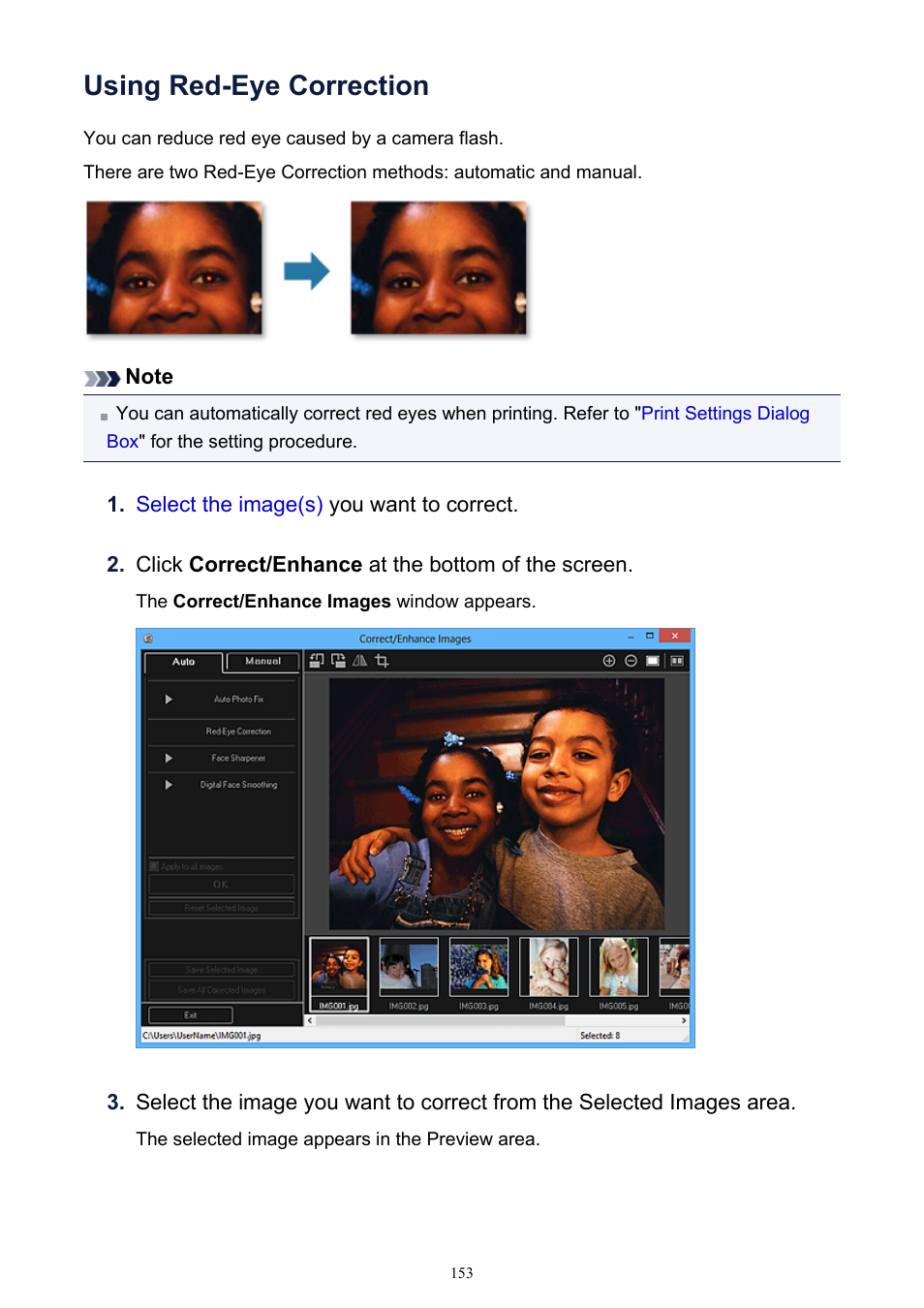Click the file path C:\Users\UserName\IMG001.jpg

pos(201,1036)
